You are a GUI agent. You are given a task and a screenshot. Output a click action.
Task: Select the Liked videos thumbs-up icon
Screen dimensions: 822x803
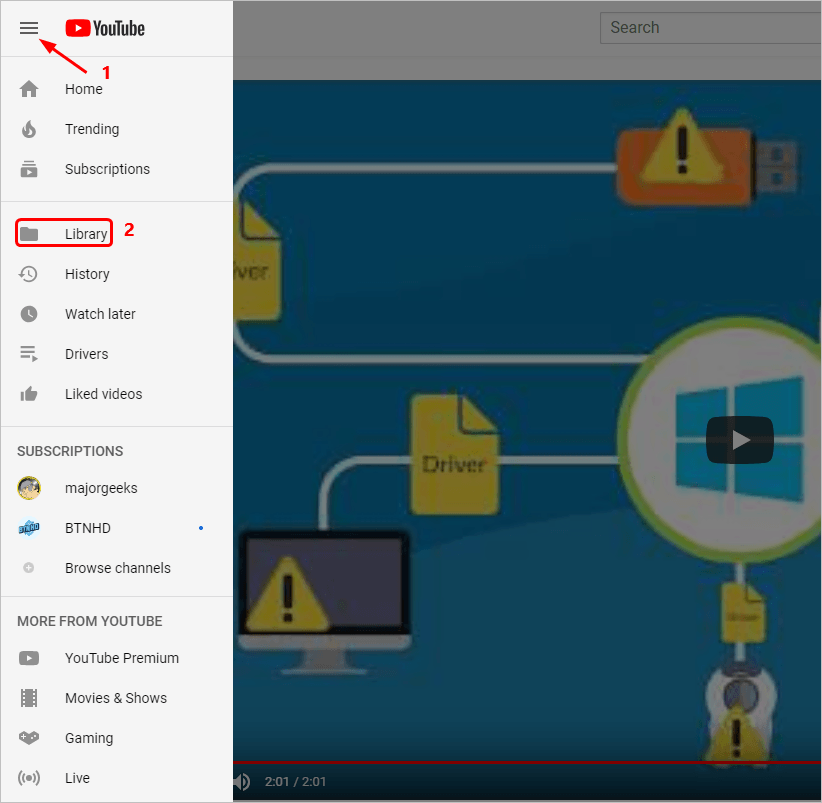click(x=29, y=394)
